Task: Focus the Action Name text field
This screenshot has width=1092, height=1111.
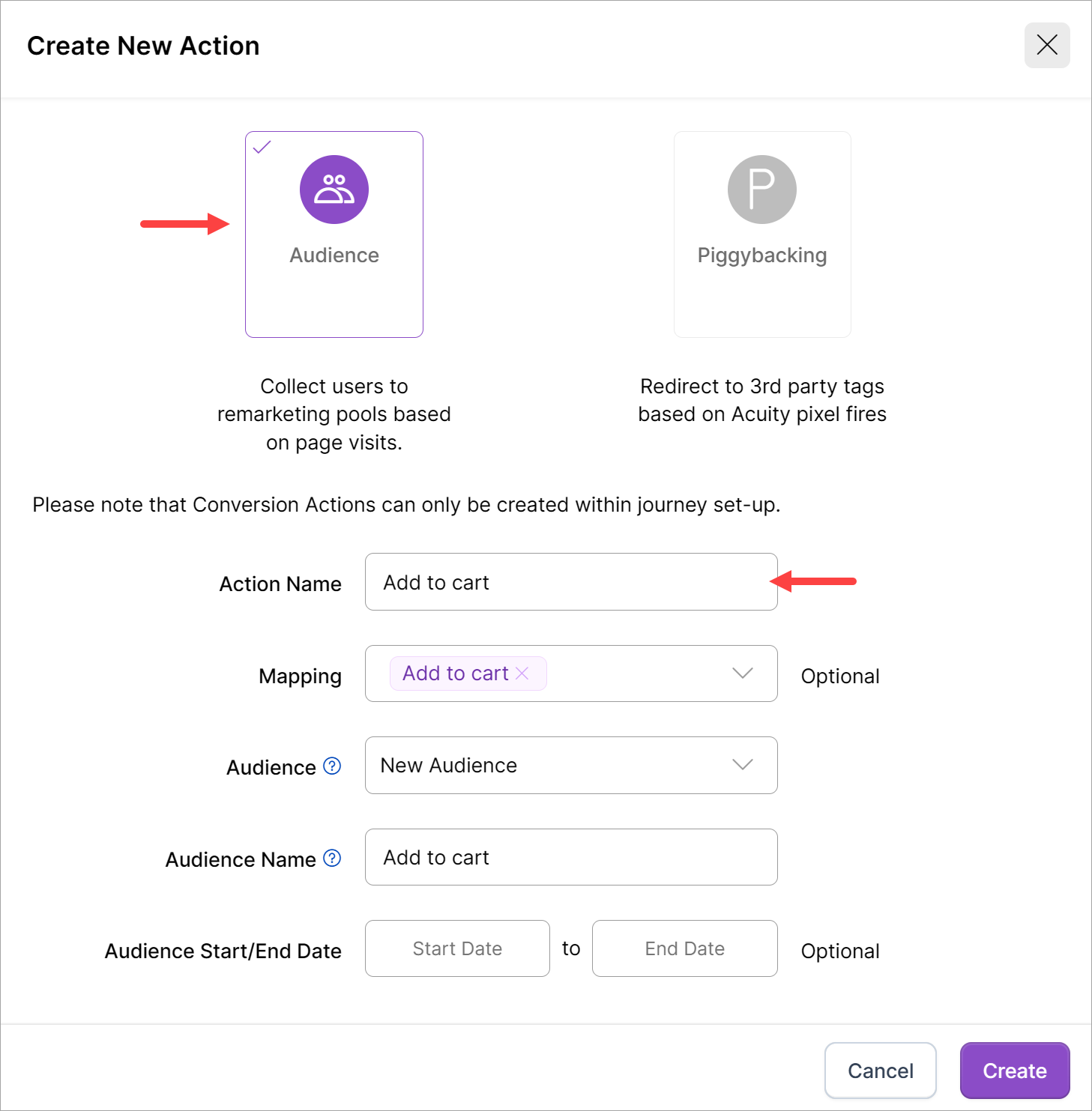Action: point(570,582)
